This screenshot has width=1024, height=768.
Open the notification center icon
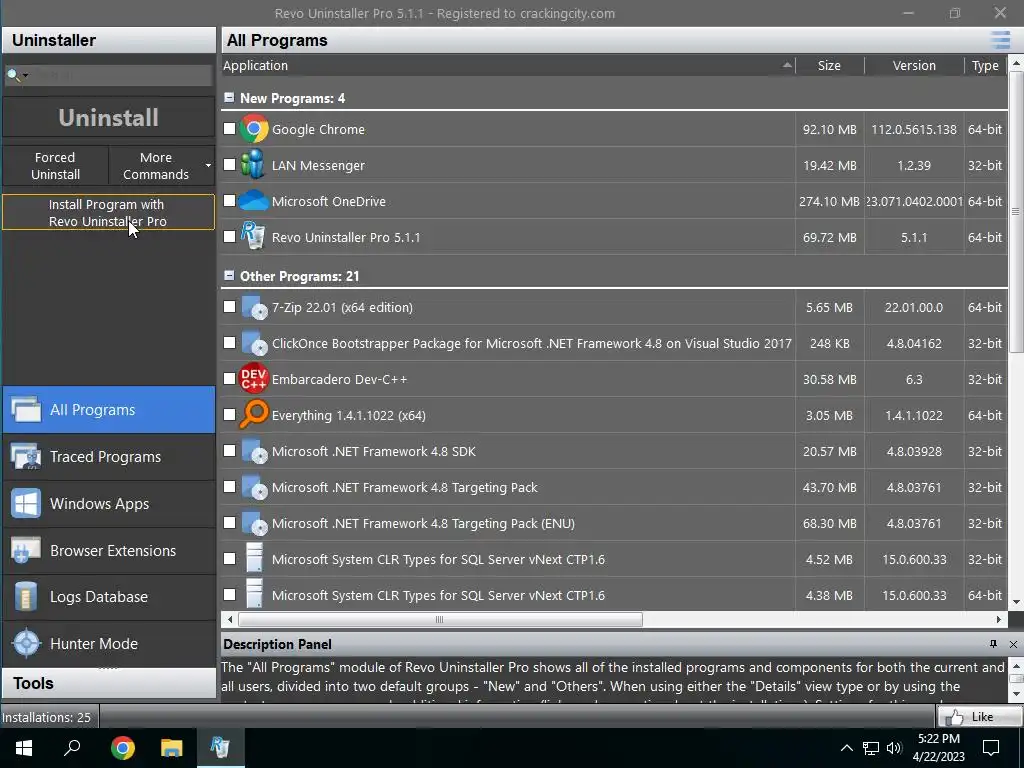(991, 748)
